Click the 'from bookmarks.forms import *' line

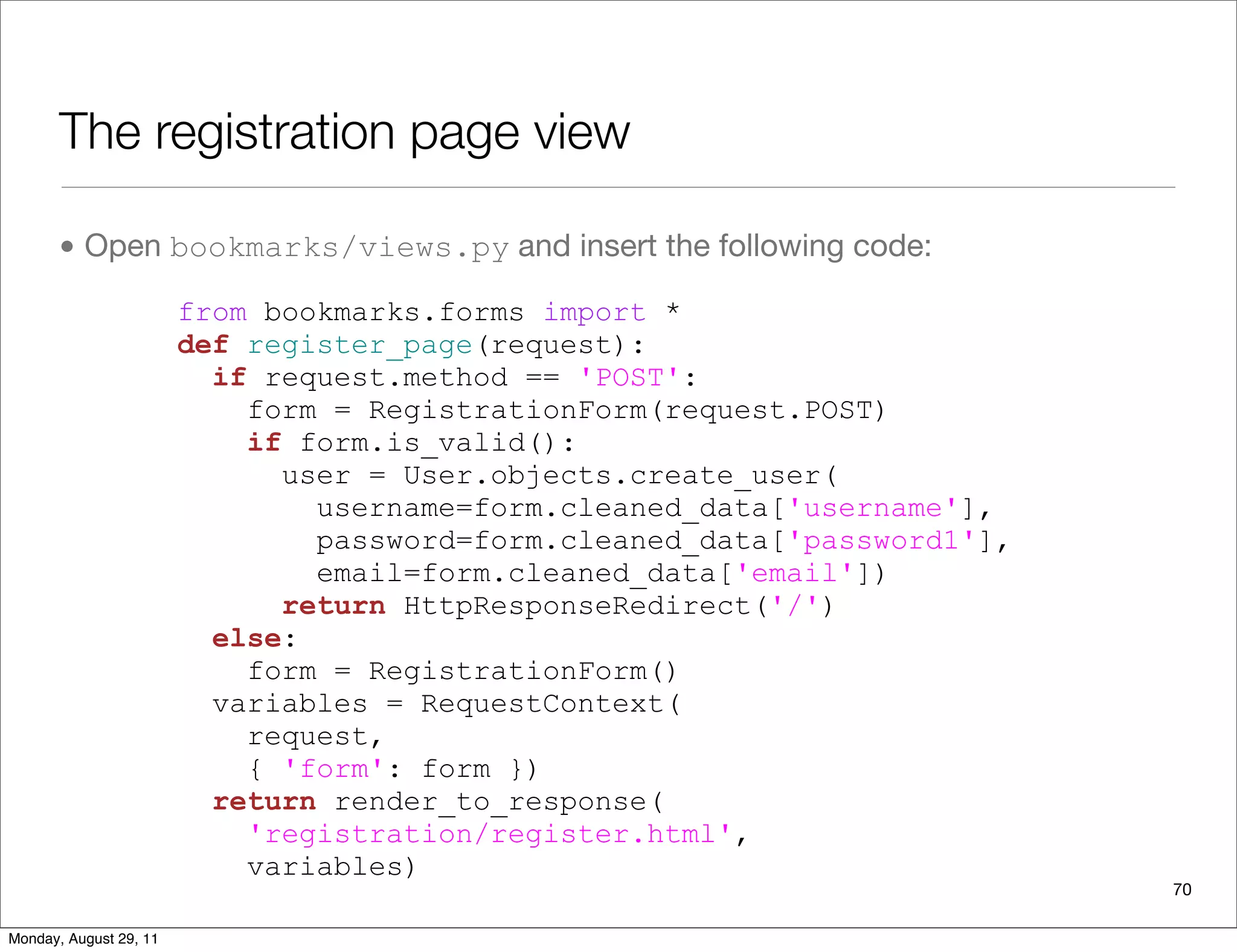pyautogui.click(x=429, y=312)
